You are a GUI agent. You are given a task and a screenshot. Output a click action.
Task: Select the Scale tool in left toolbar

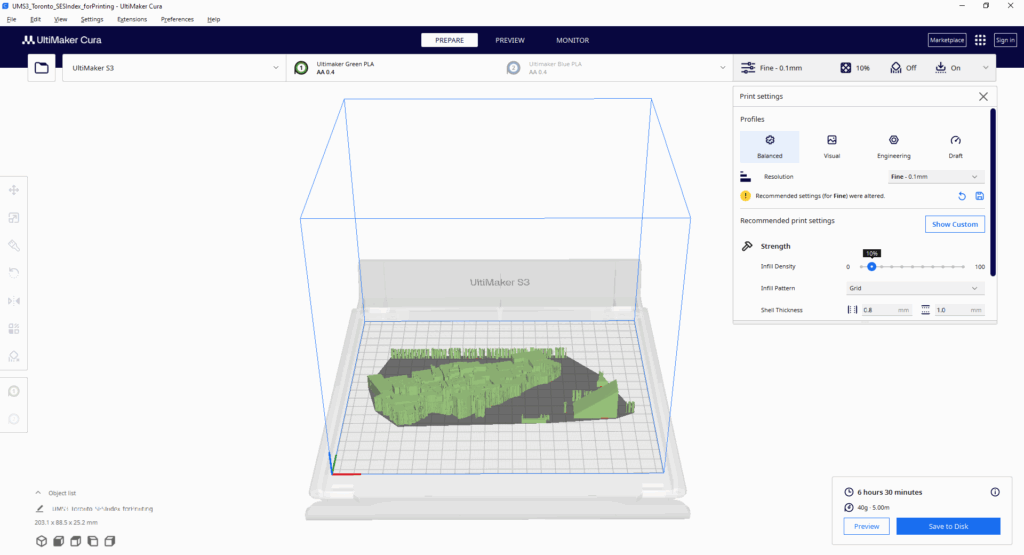tap(14, 217)
